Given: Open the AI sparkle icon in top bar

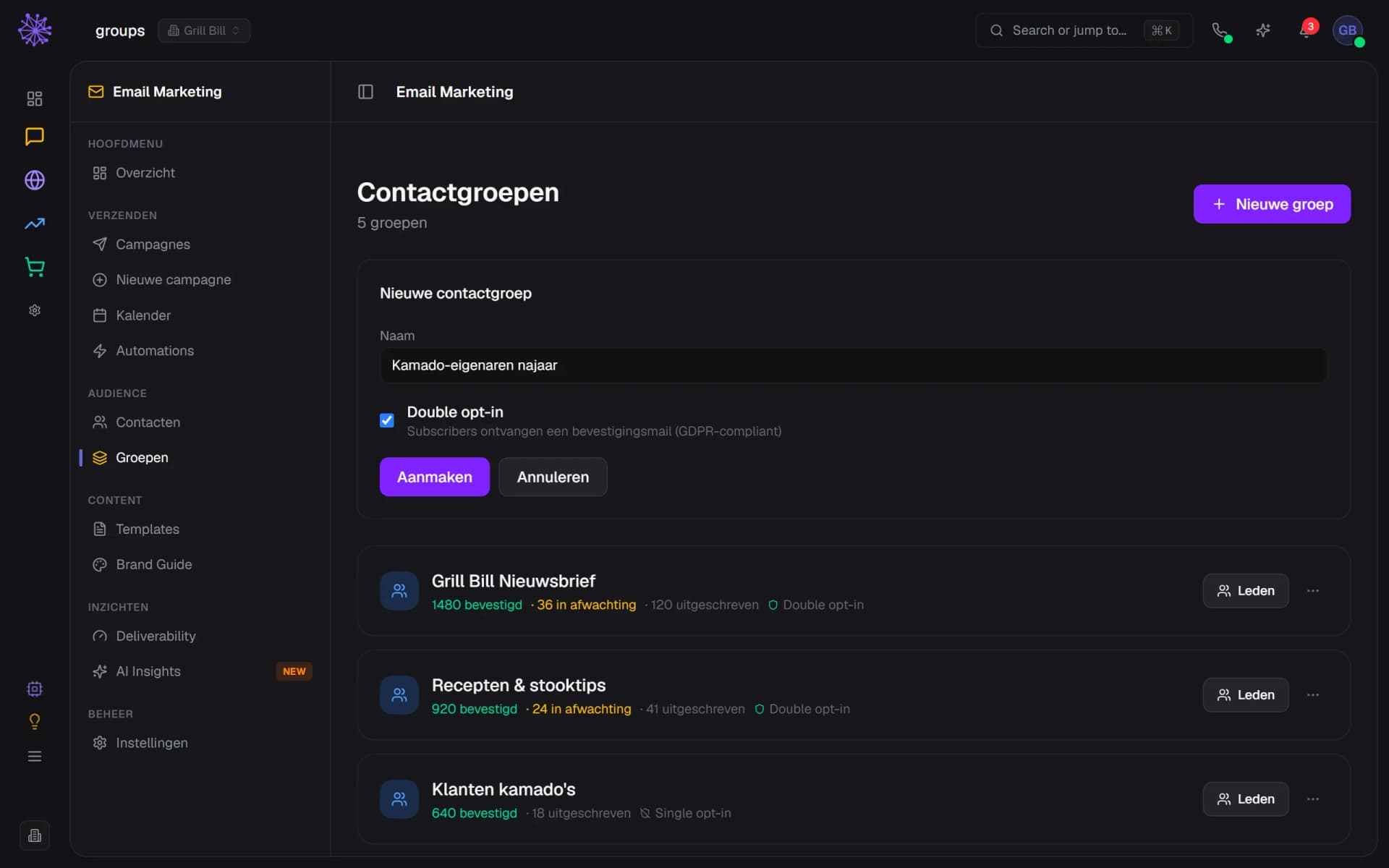Looking at the screenshot, I should click(1263, 30).
